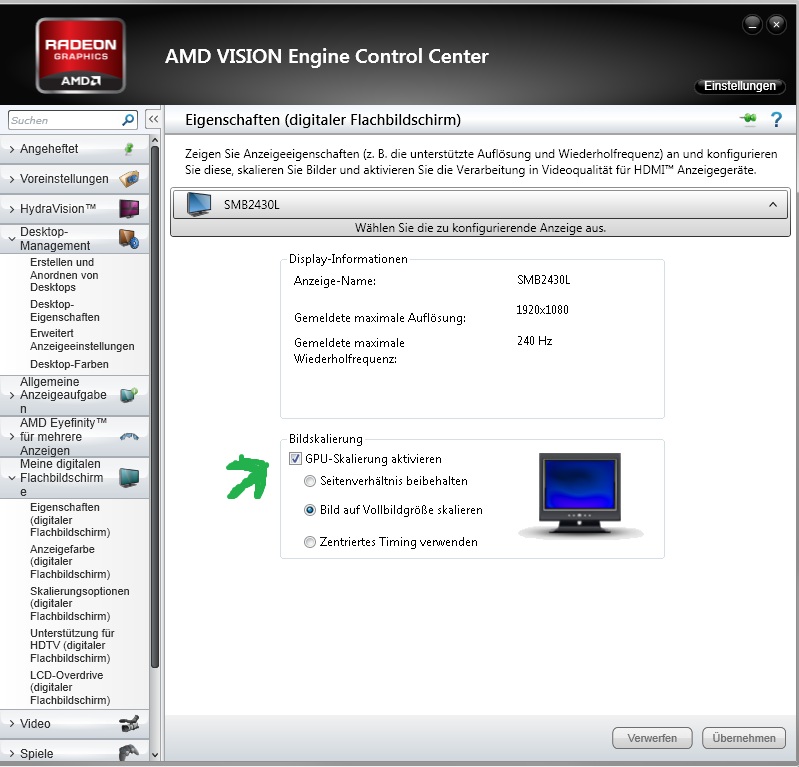Click the Einstellungen button
The image size is (799, 767).
point(739,86)
